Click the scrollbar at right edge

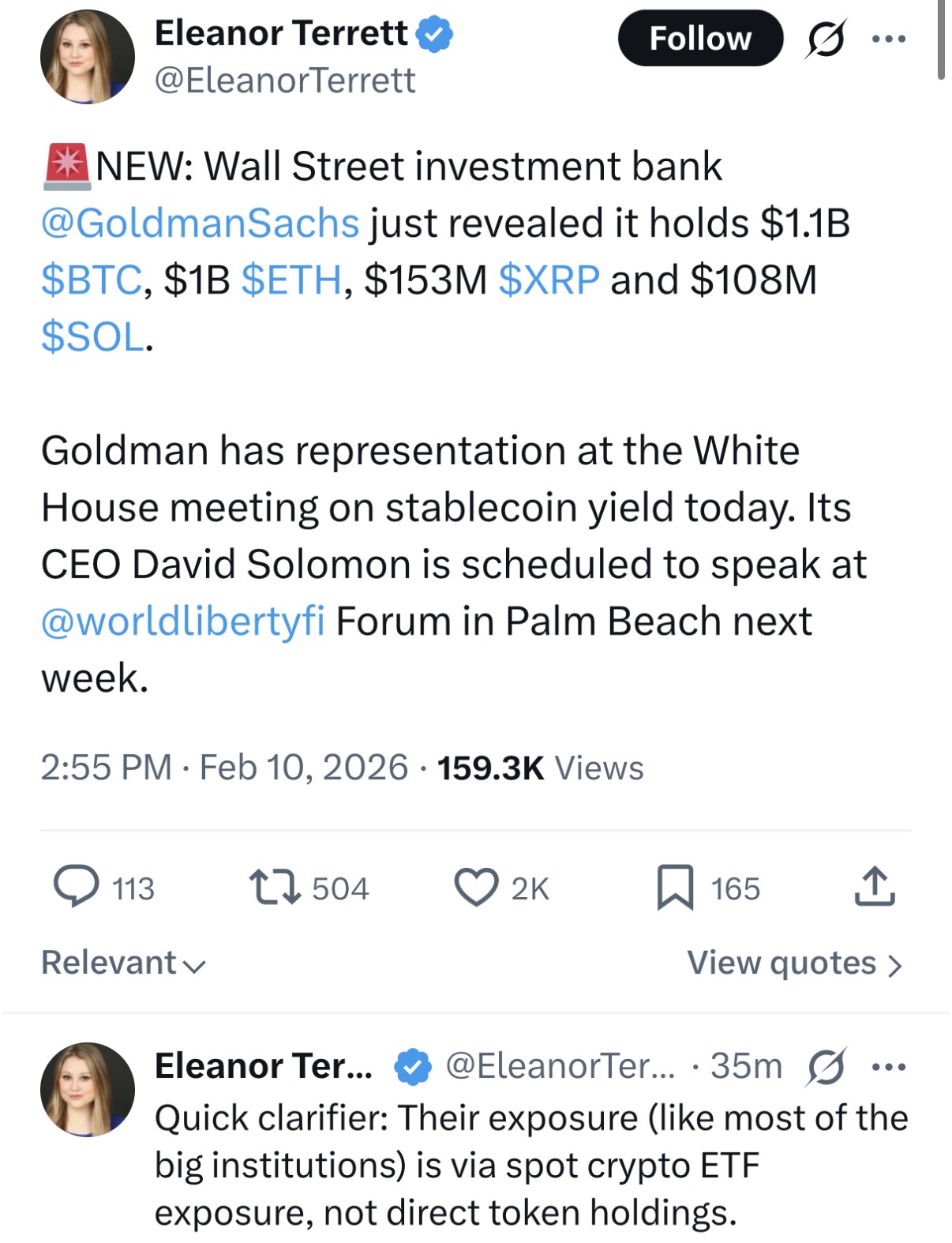click(x=941, y=39)
